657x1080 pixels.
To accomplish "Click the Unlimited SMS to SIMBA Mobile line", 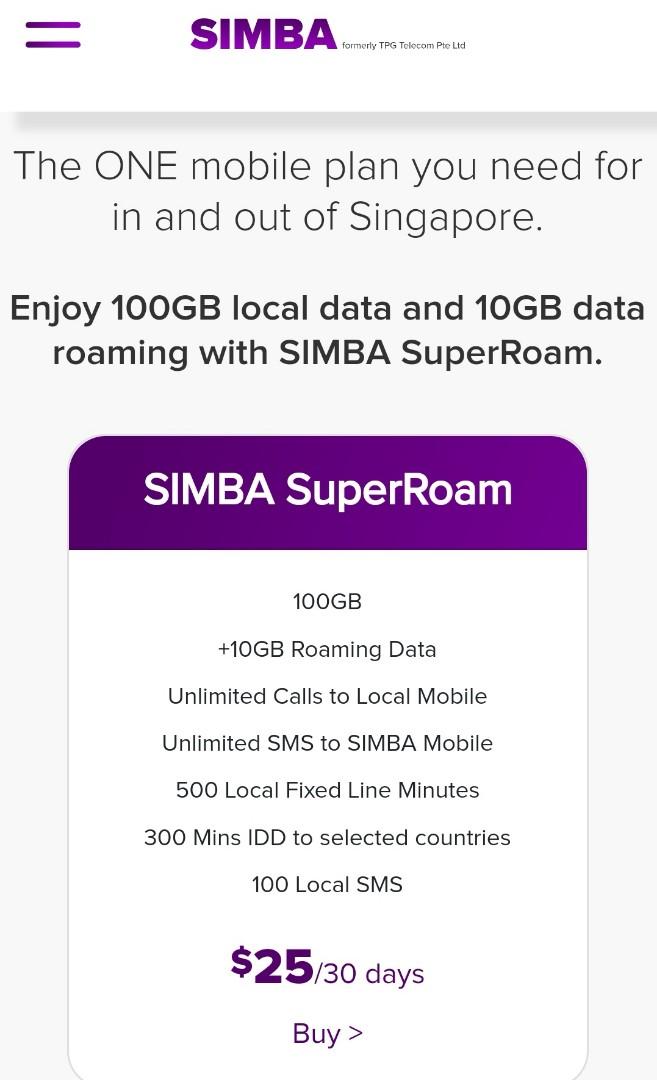I will [x=327, y=743].
